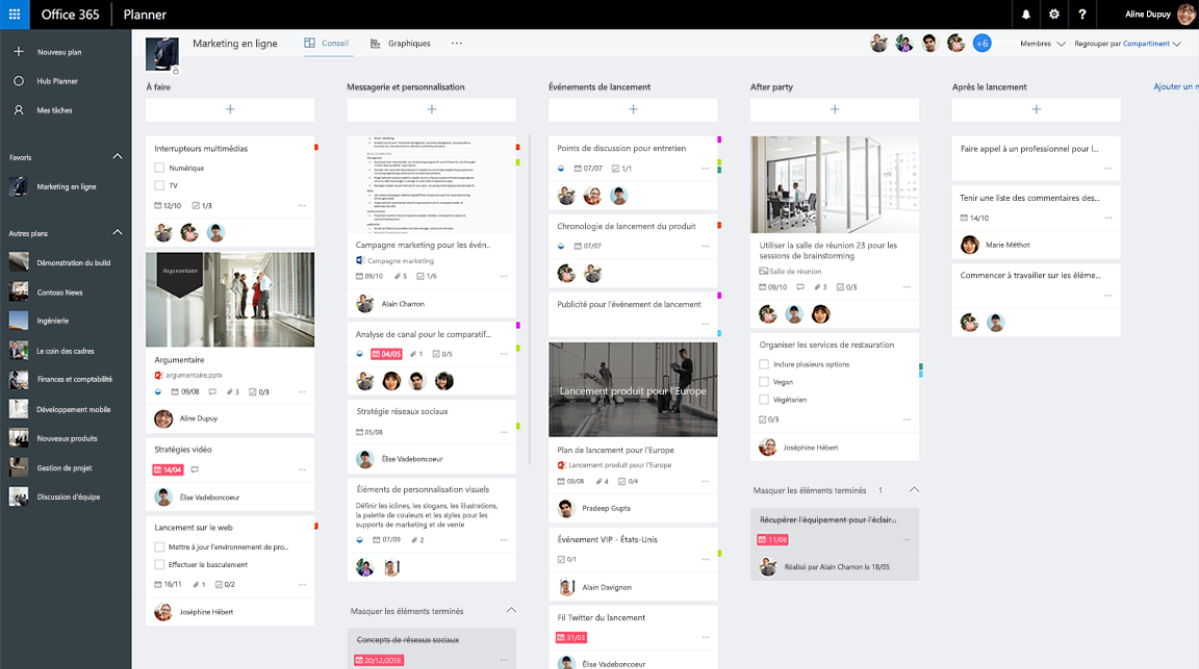
Task: Click the help question mark icon
Action: 1082,14
